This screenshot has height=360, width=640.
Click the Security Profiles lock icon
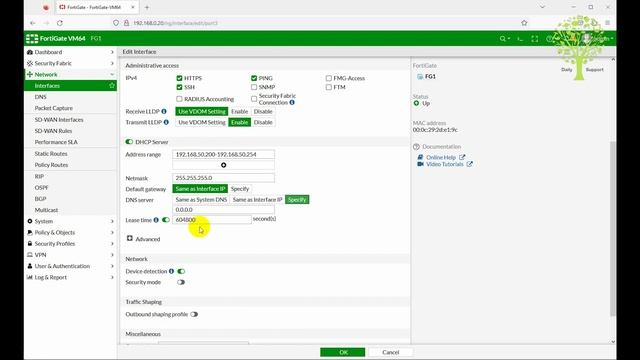[30, 244]
